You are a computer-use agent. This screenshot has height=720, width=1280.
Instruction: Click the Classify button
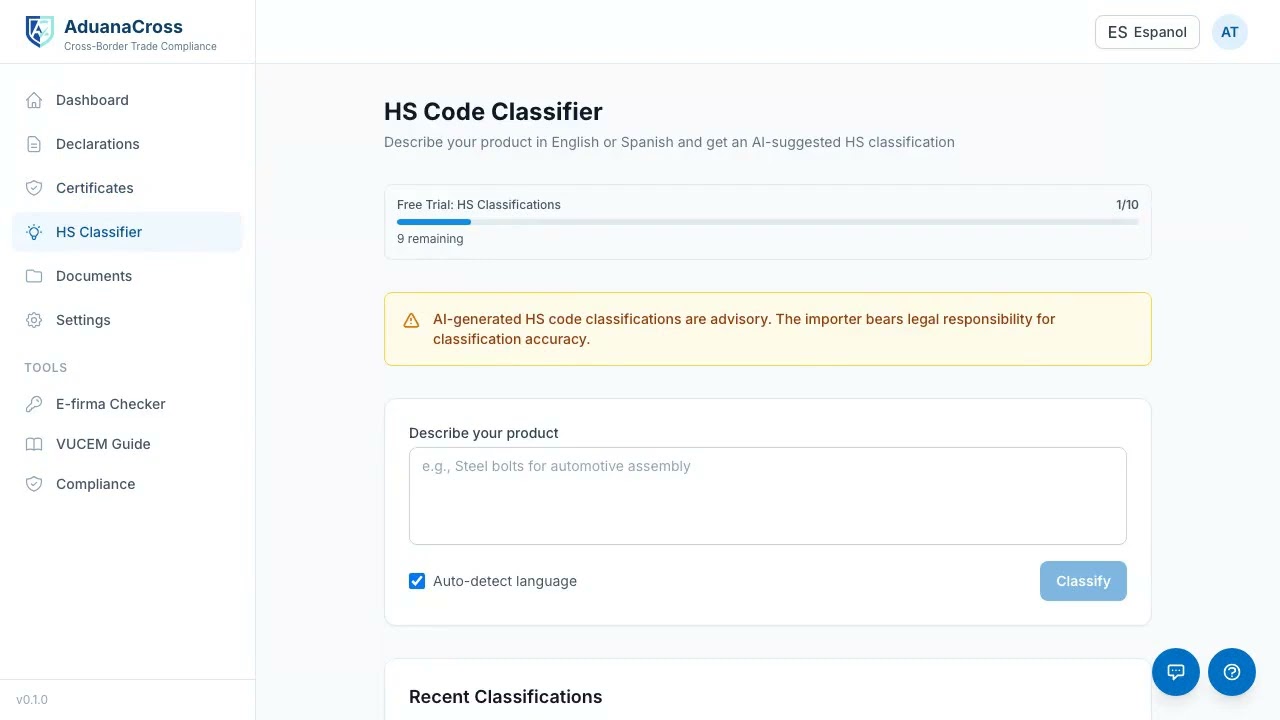(x=1083, y=581)
